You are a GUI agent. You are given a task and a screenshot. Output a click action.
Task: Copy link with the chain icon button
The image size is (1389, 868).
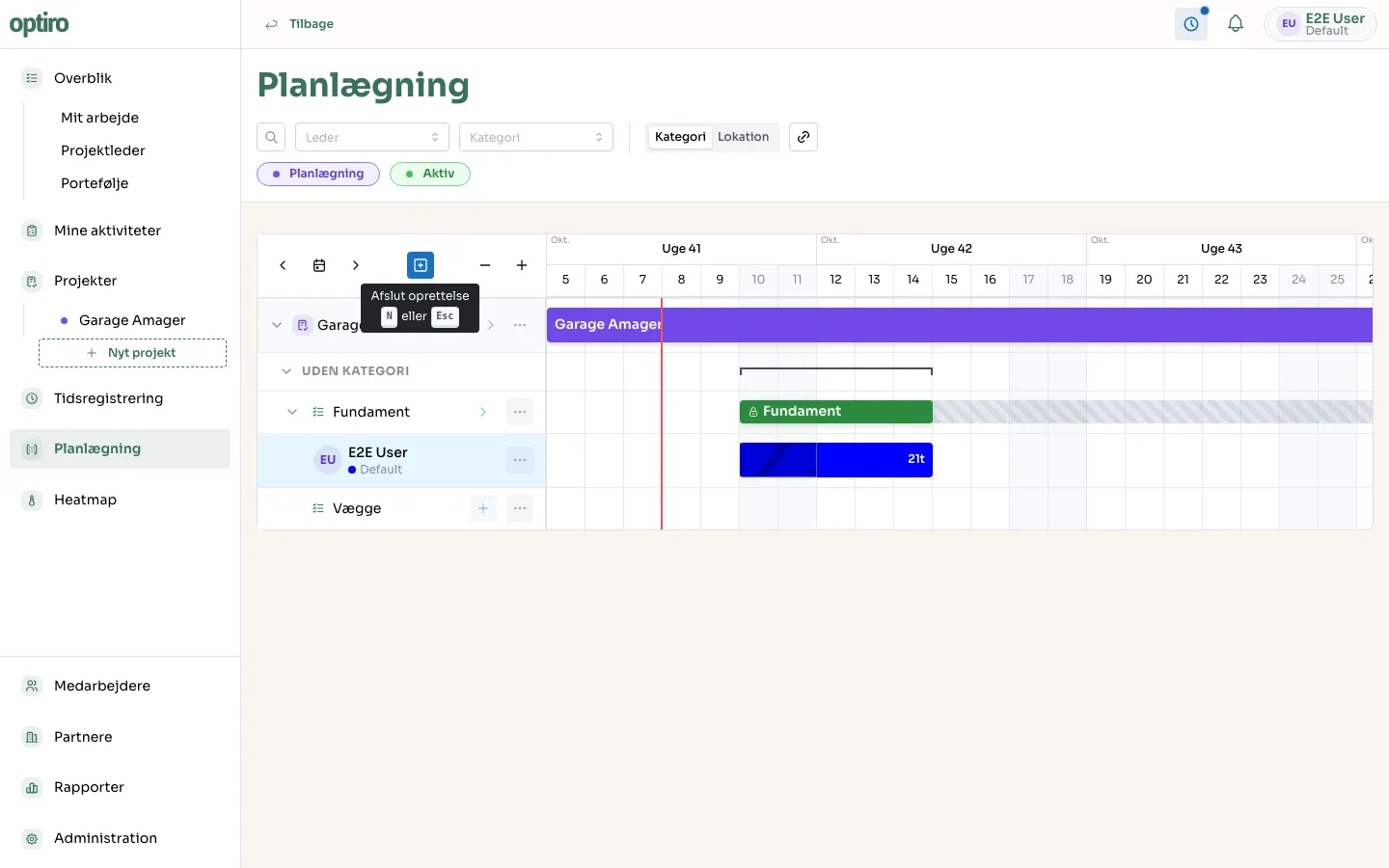tap(803, 137)
